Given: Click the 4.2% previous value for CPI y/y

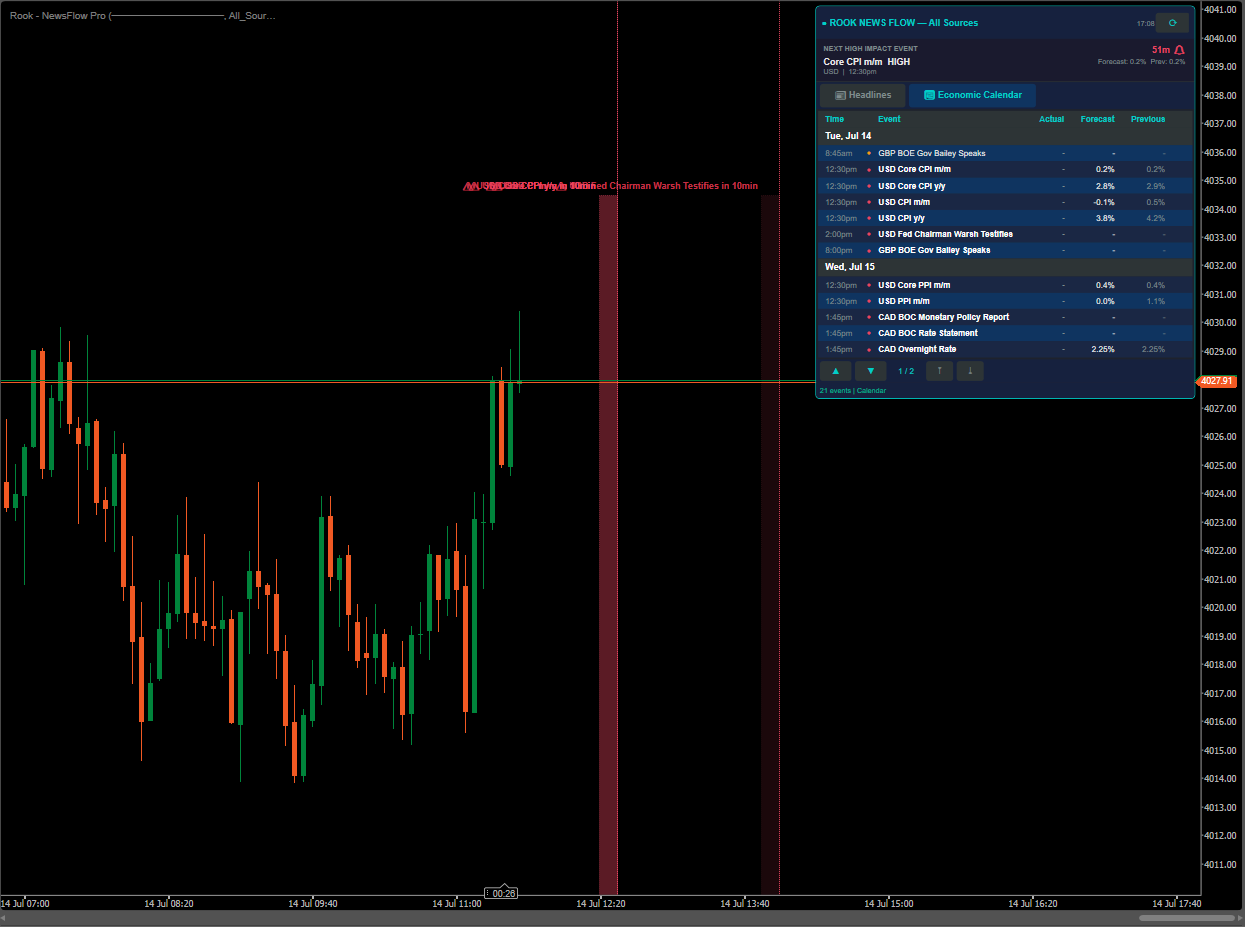Looking at the screenshot, I should pyautogui.click(x=1156, y=218).
